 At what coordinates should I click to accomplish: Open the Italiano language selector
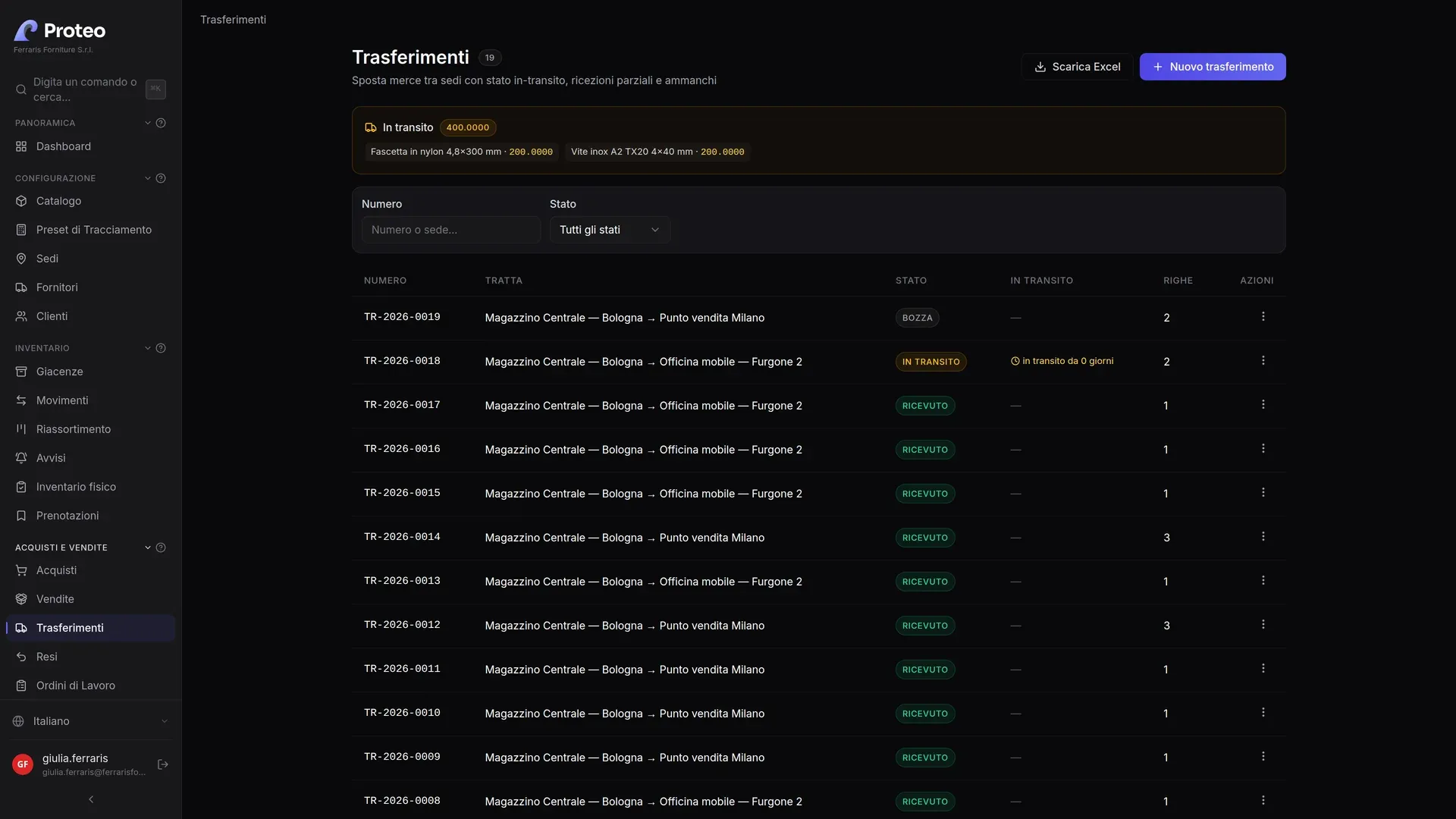[90, 721]
